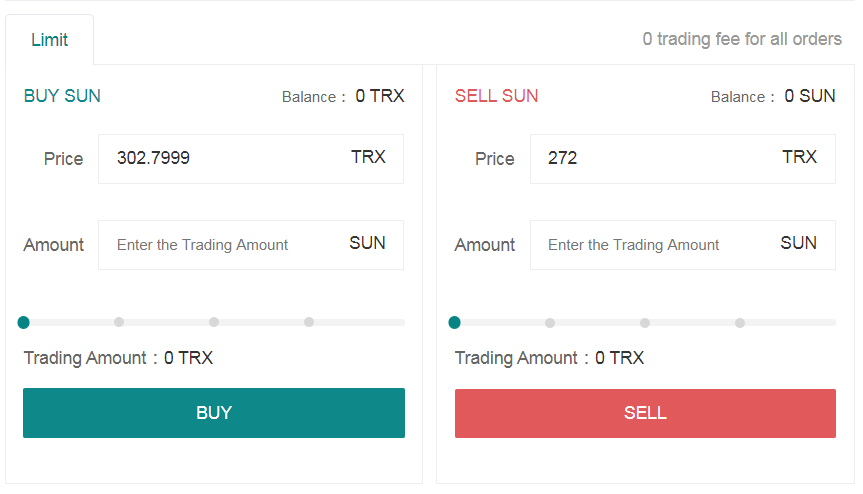
Task: Set sell slider to the fourth dot
Action: 740,322
